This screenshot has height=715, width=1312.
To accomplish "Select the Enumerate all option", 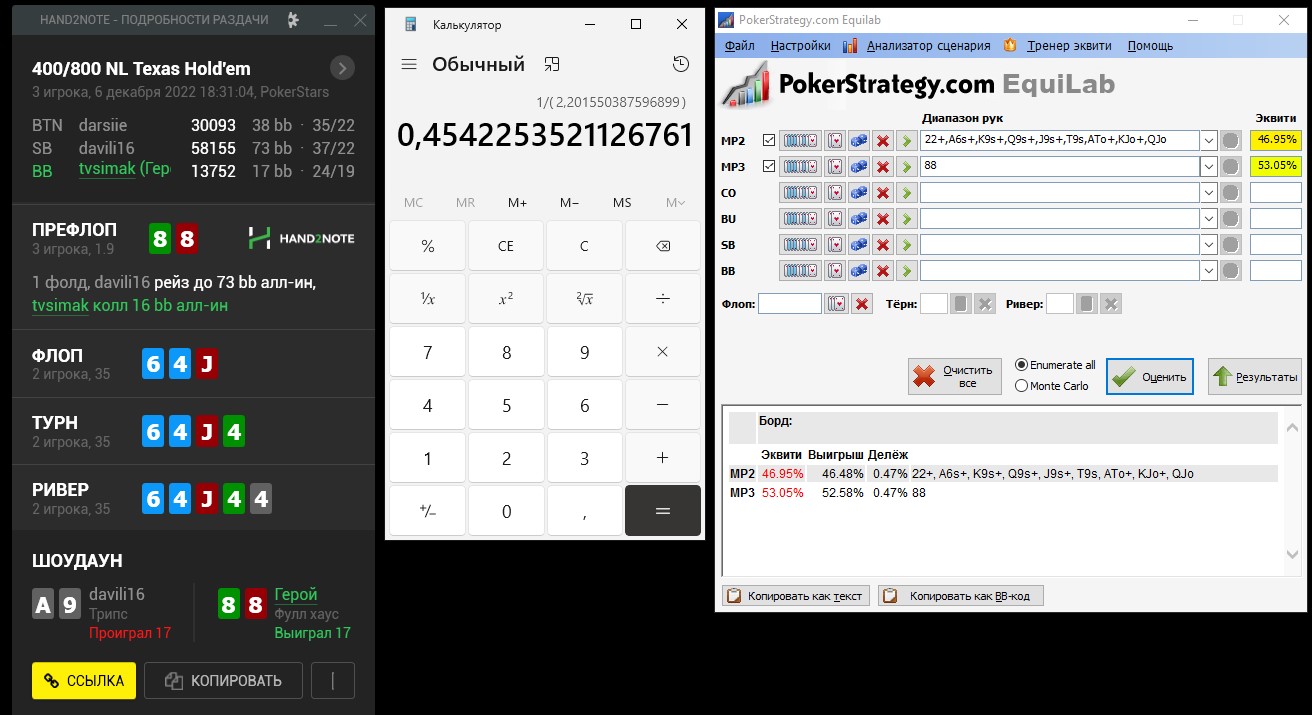I will [1055, 365].
